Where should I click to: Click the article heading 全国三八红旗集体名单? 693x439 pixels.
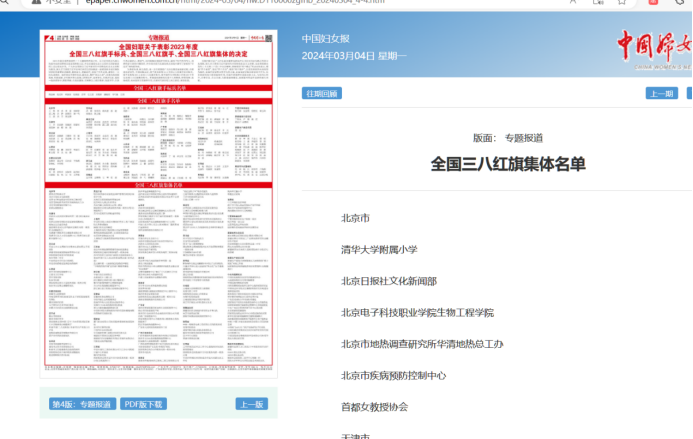coord(508,163)
